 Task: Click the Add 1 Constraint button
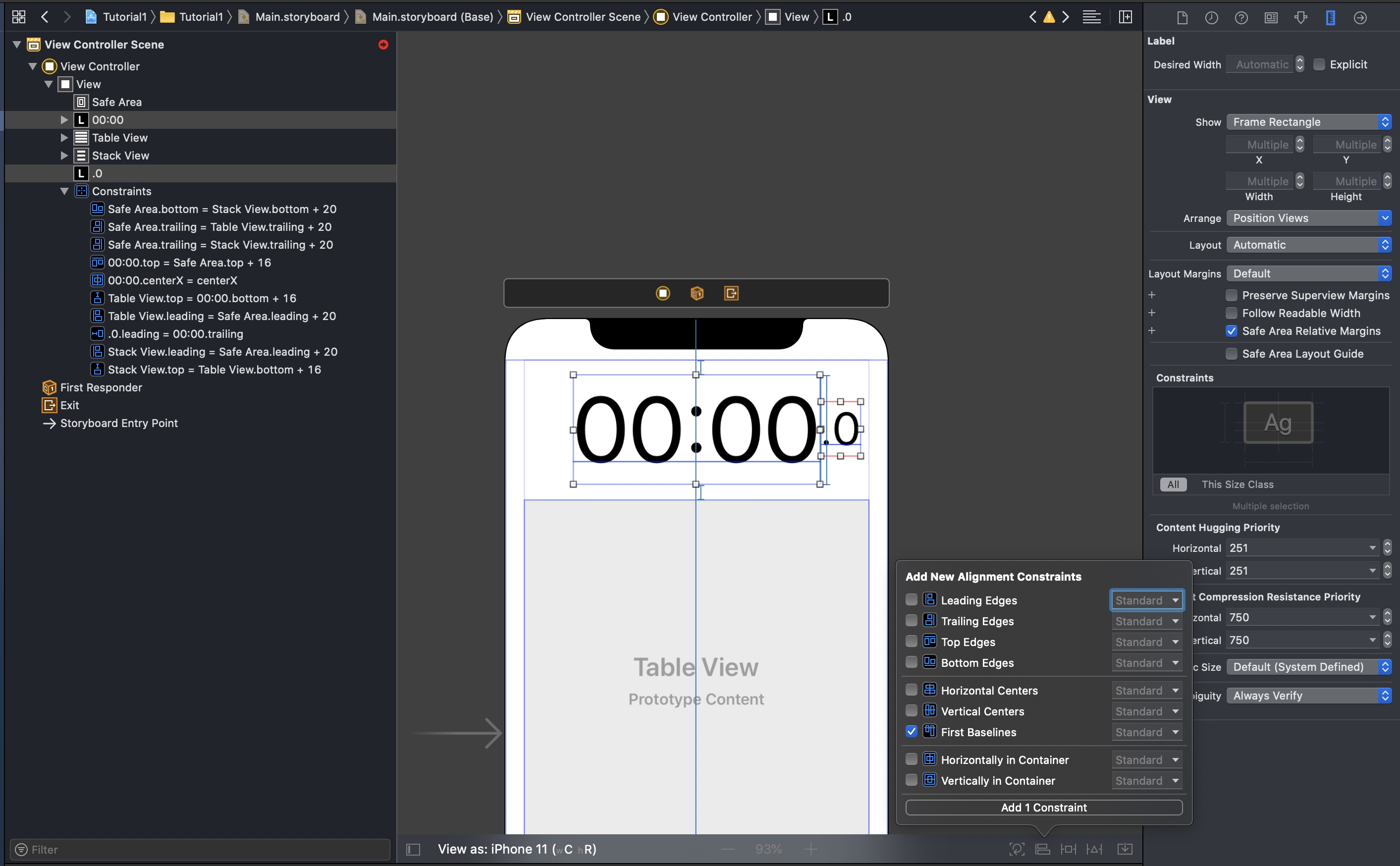[1043, 808]
